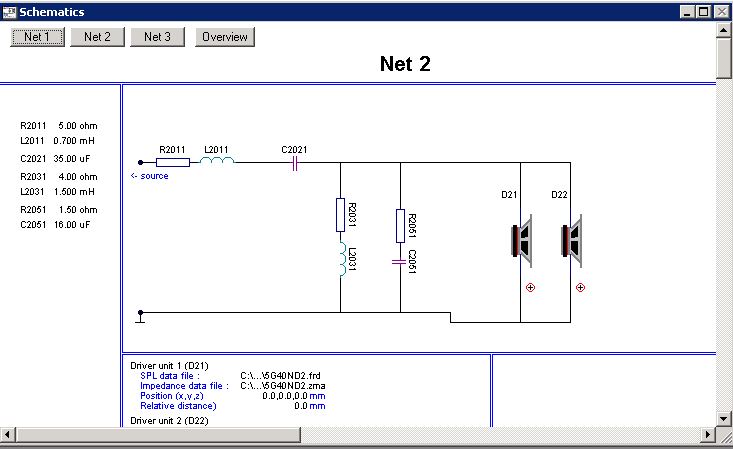The width and height of the screenshot is (733, 449).
Task: Click the vertical scrollbar up arrow
Action: tap(723, 30)
